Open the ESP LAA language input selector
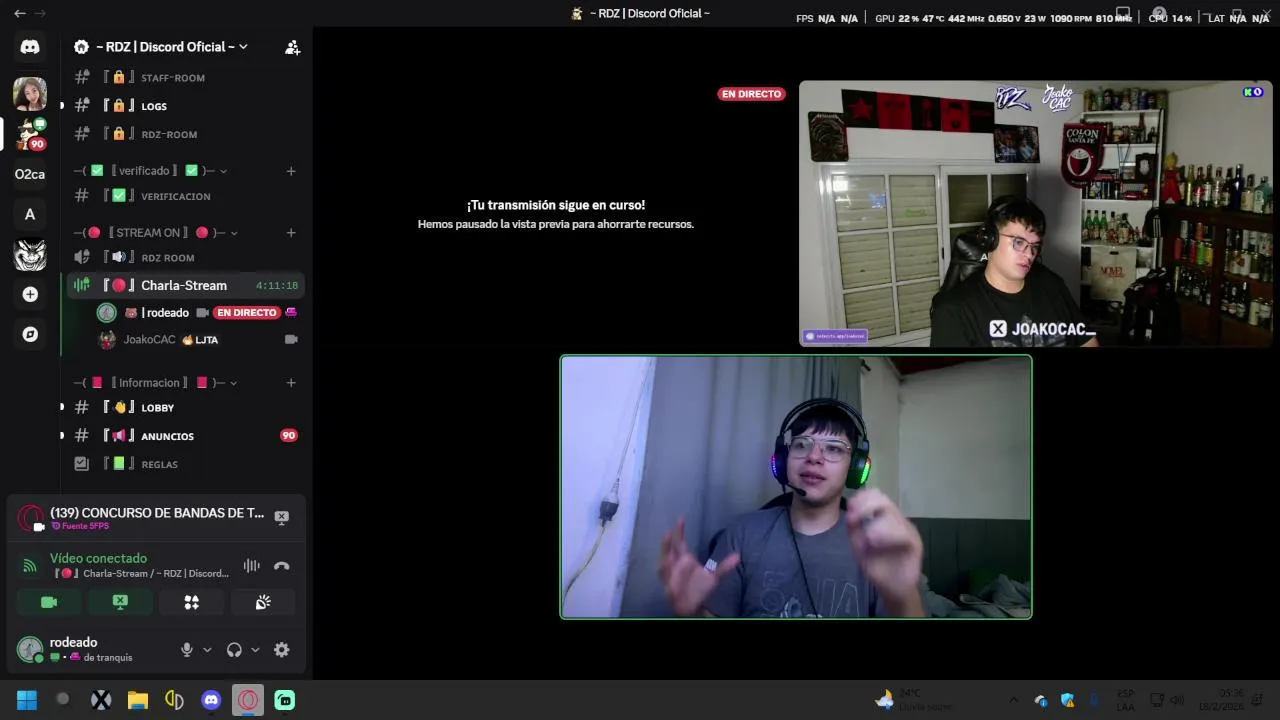The image size is (1280, 720). click(x=1125, y=700)
